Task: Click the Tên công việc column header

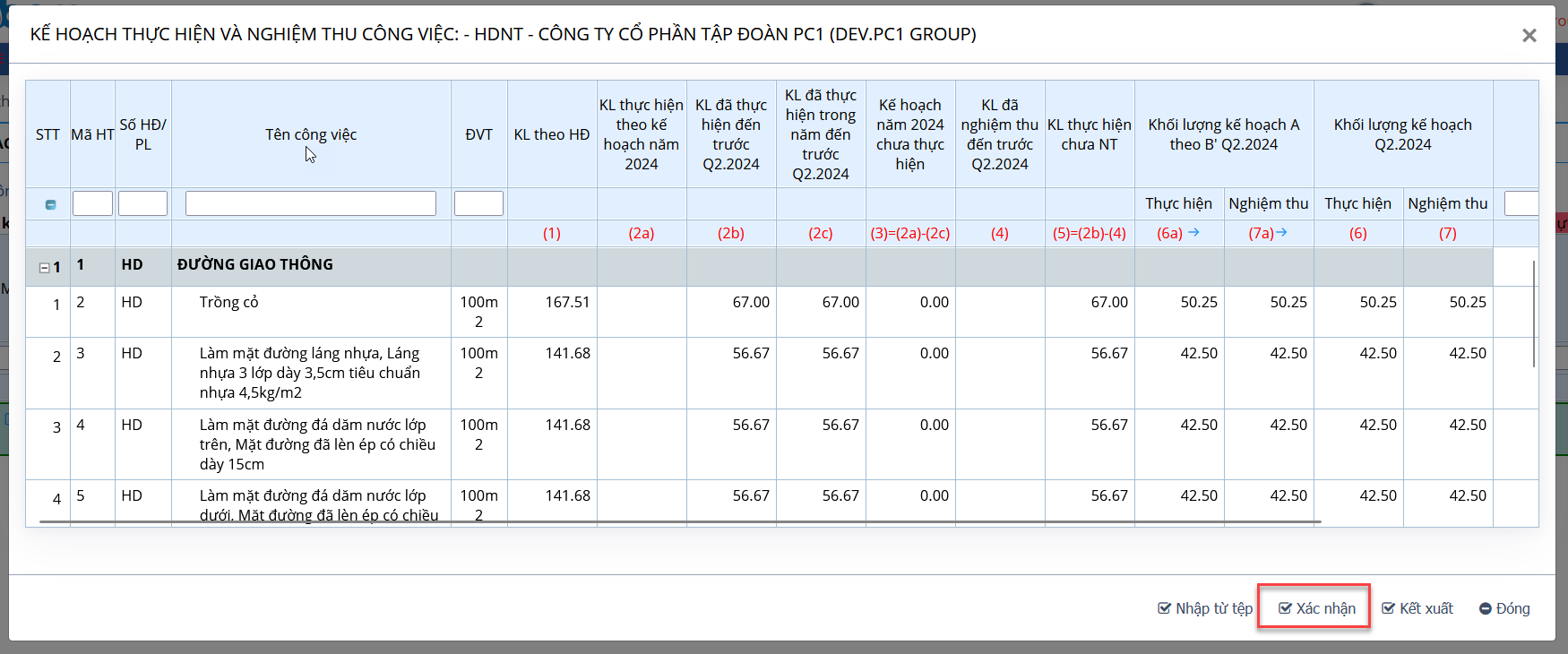Action: (310, 134)
